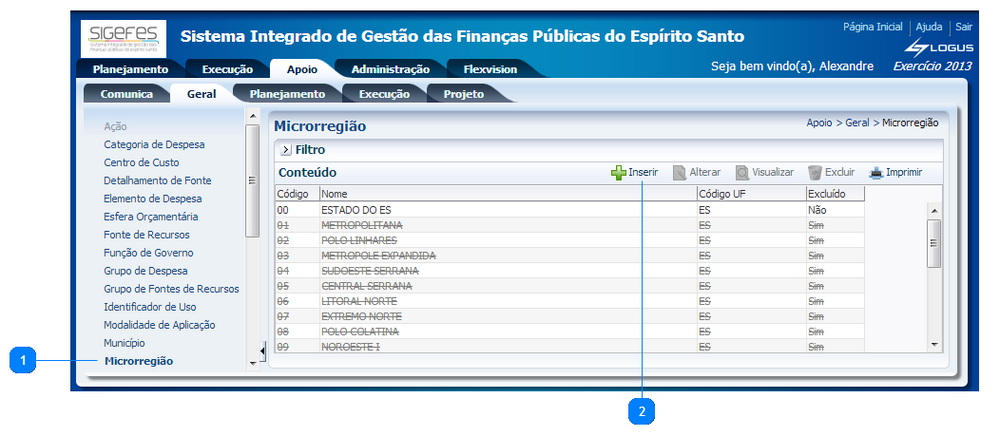This screenshot has height=436, width=1000.
Task: Click the Excluir trash icon
Action: click(x=815, y=173)
